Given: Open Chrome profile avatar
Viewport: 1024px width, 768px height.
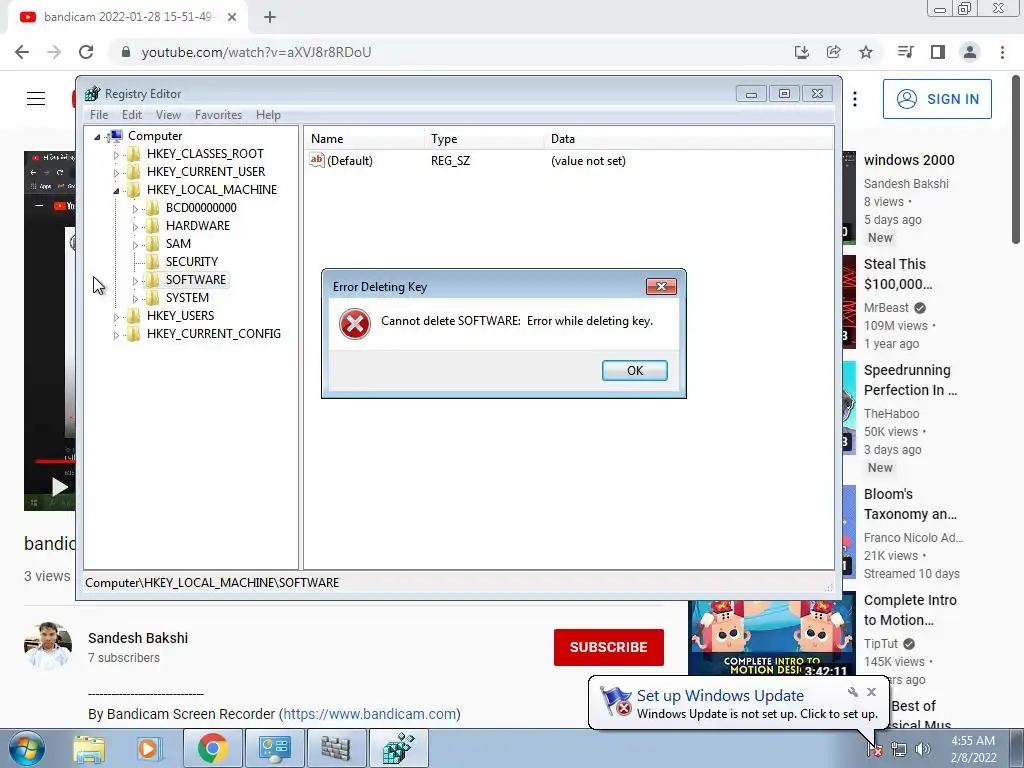Looking at the screenshot, I should [970, 52].
